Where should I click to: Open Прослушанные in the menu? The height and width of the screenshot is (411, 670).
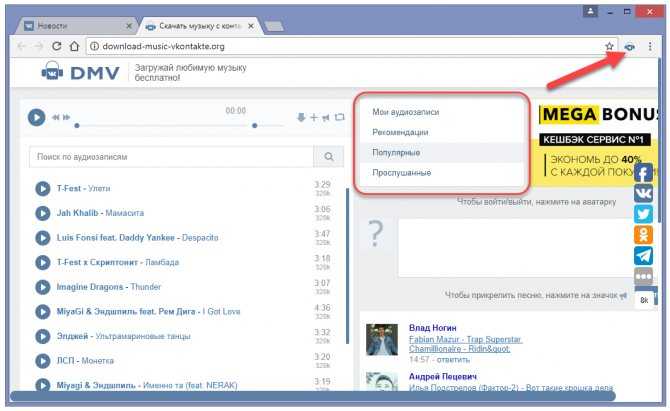(x=442, y=173)
